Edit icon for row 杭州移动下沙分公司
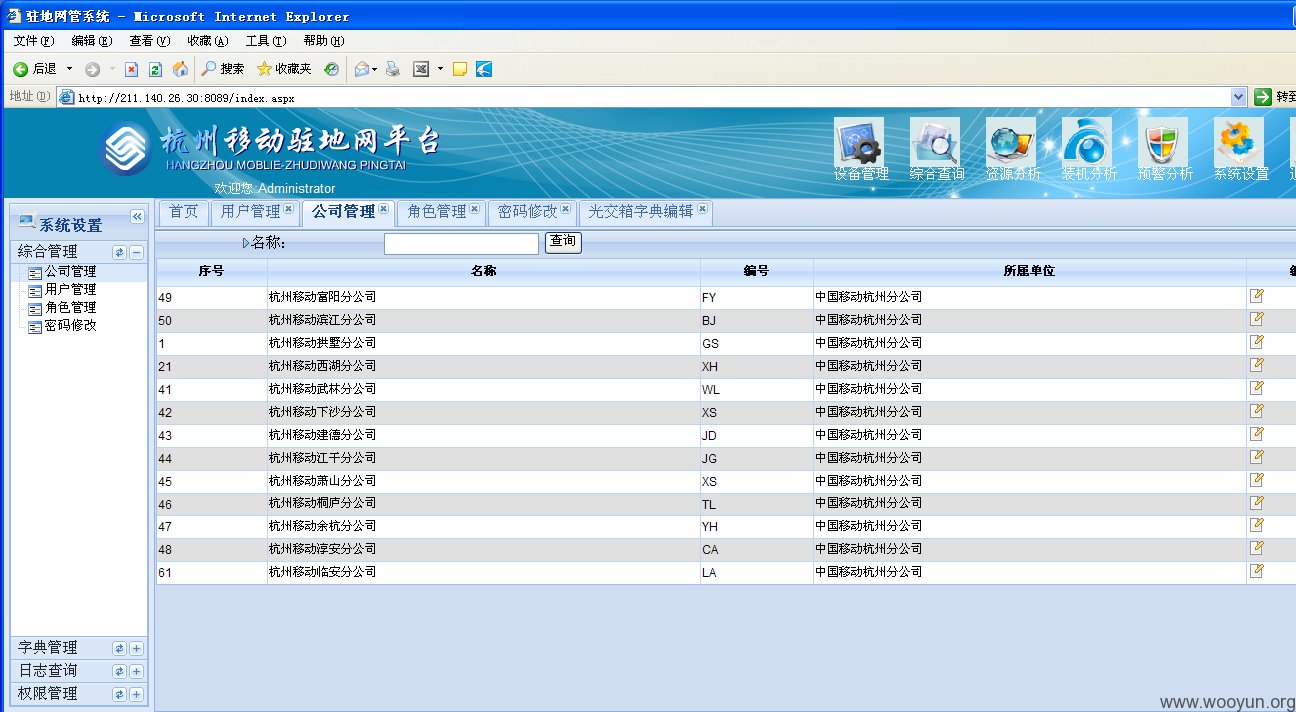The width and height of the screenshot is (1296, 712). tap(1257, 411)
